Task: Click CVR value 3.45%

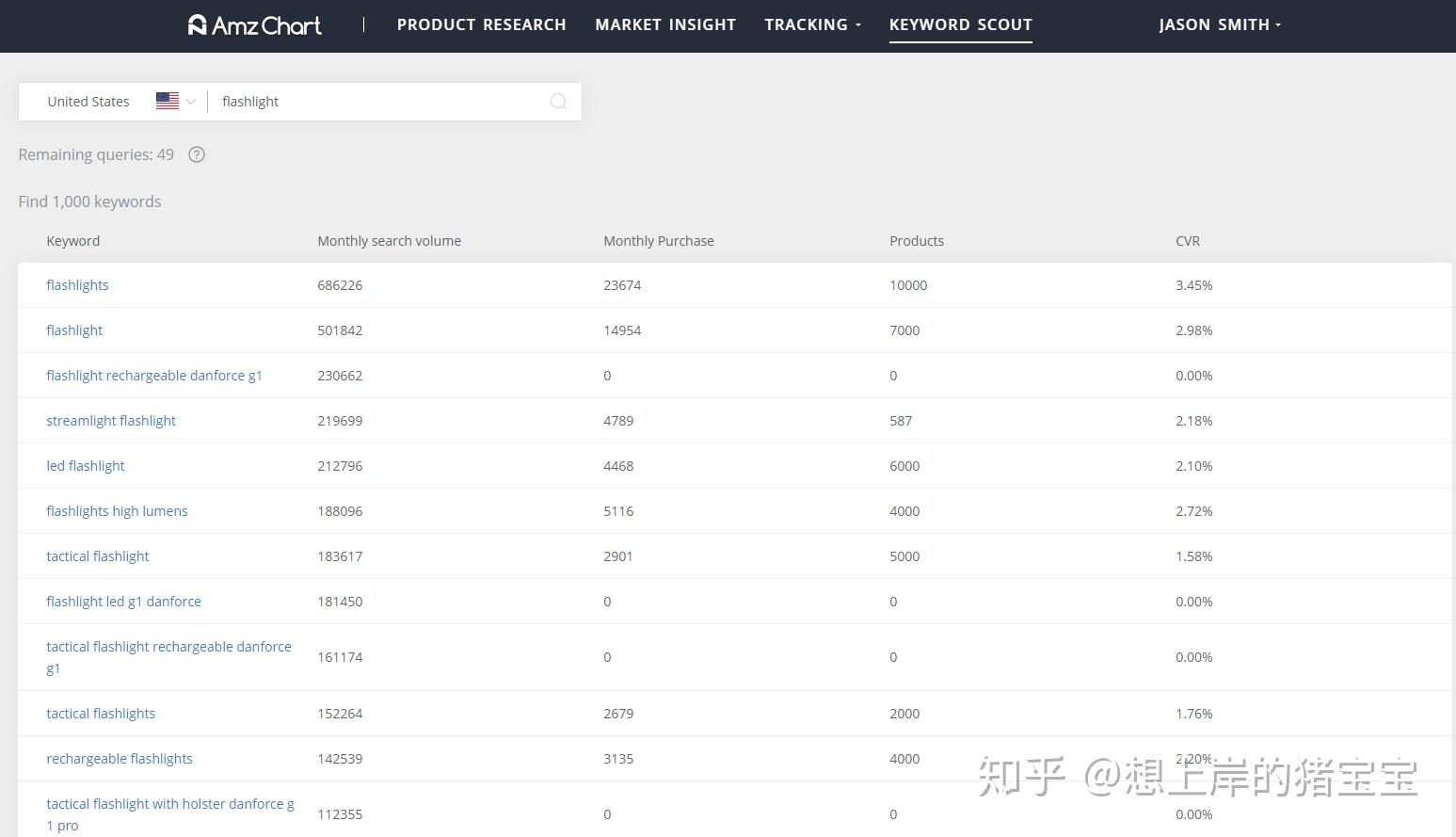Action: 1194,285
